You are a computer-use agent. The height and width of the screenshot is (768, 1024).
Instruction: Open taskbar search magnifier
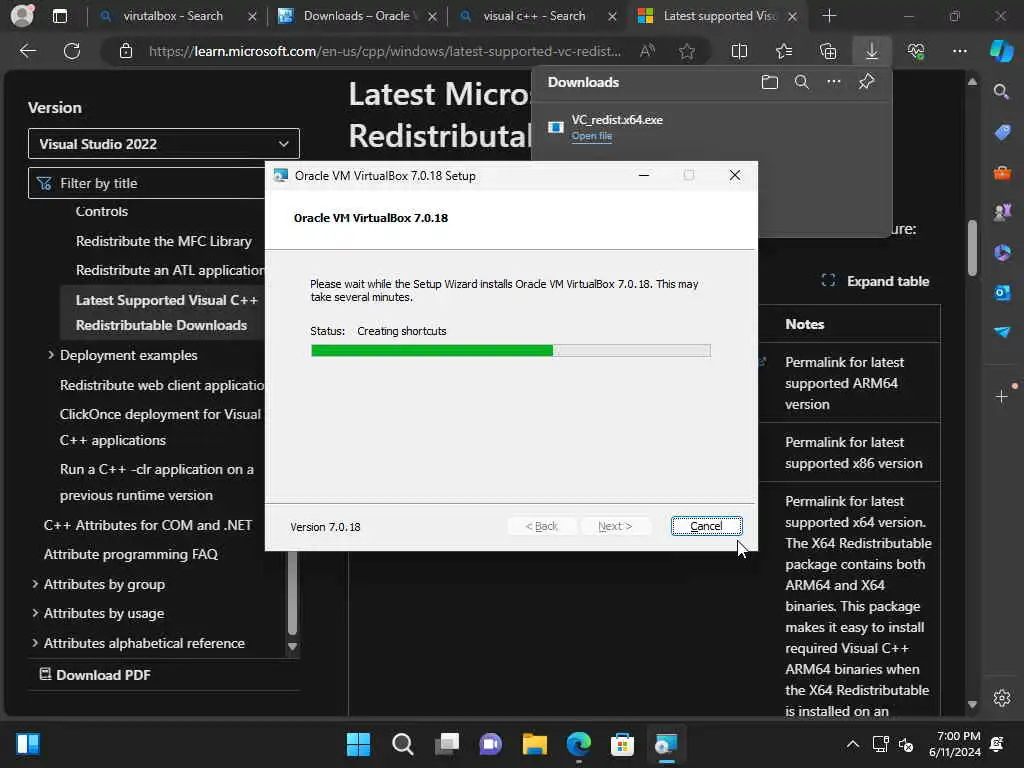point(402,744)
